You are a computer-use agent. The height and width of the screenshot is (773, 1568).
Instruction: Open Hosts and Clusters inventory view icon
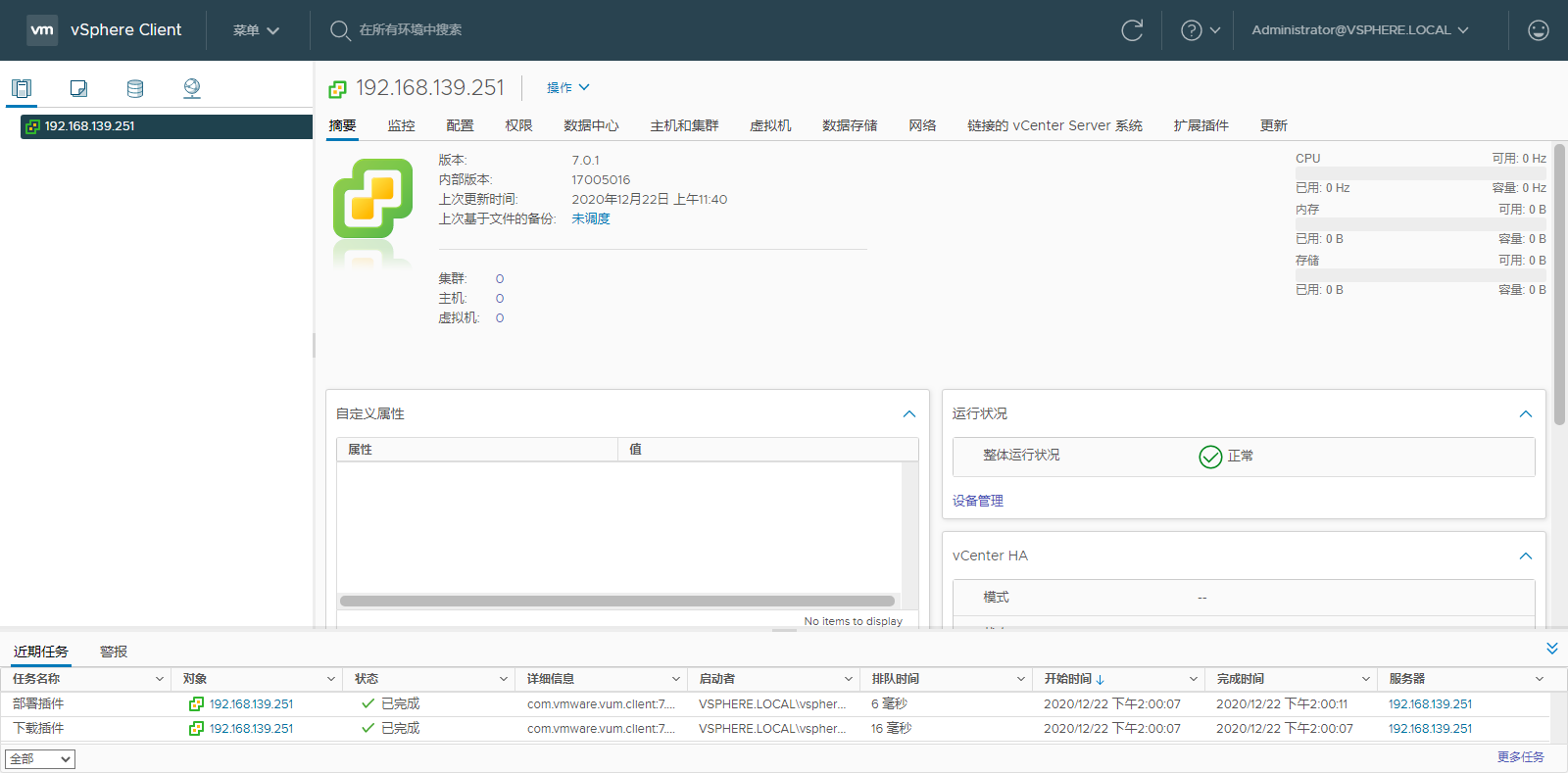click(x=22, y=88)
